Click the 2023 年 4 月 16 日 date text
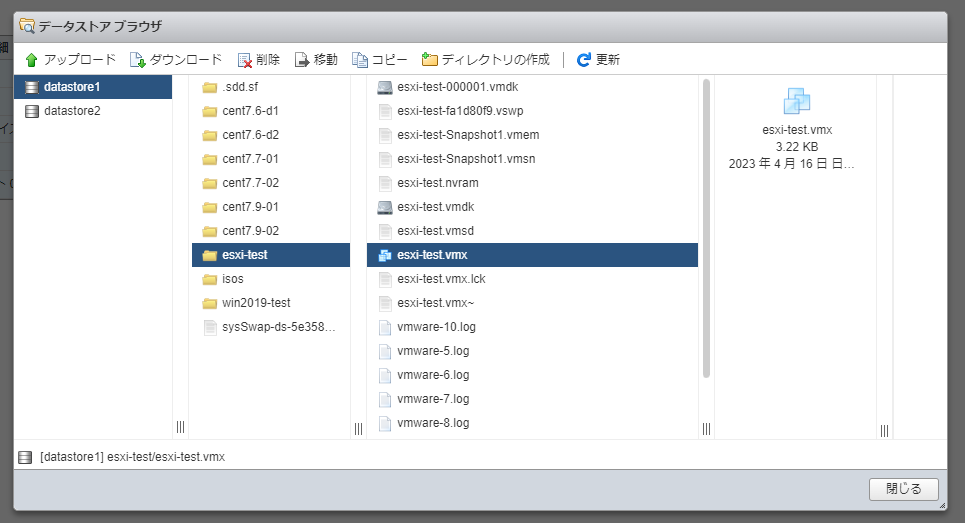965x523 pixels. (791, 164)
